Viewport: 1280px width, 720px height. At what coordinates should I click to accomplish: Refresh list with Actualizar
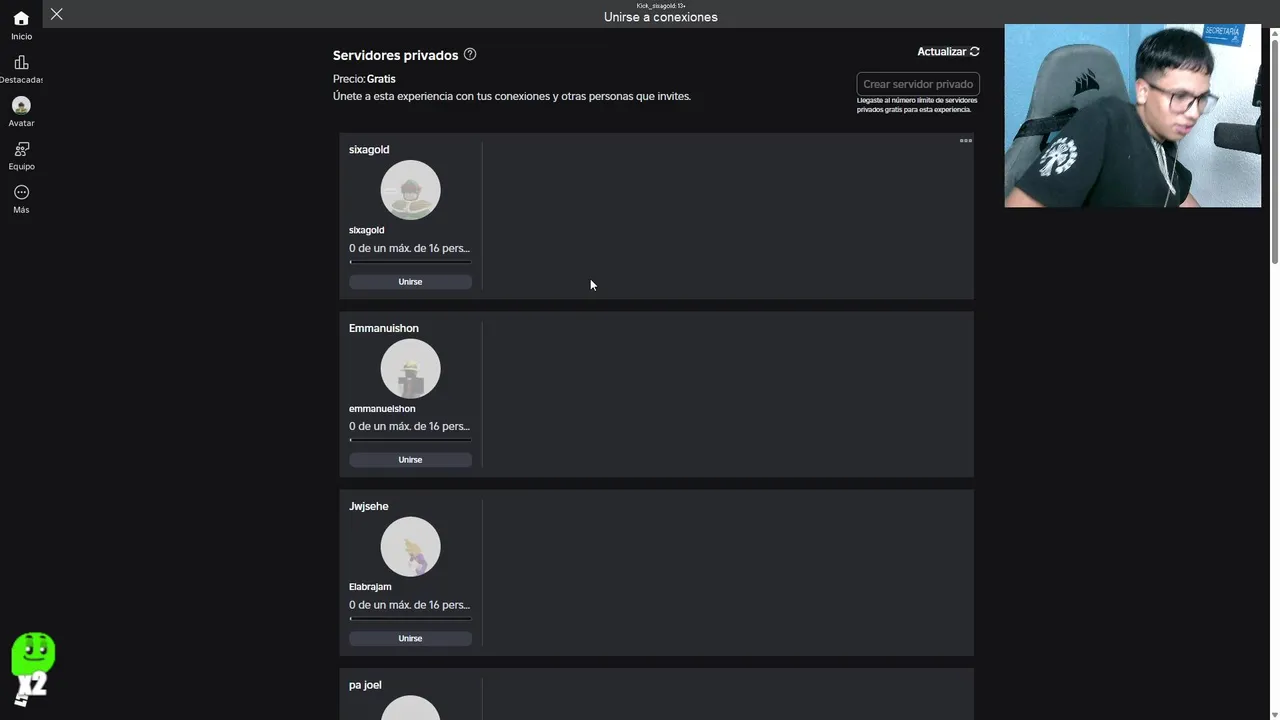click(948, 51)
